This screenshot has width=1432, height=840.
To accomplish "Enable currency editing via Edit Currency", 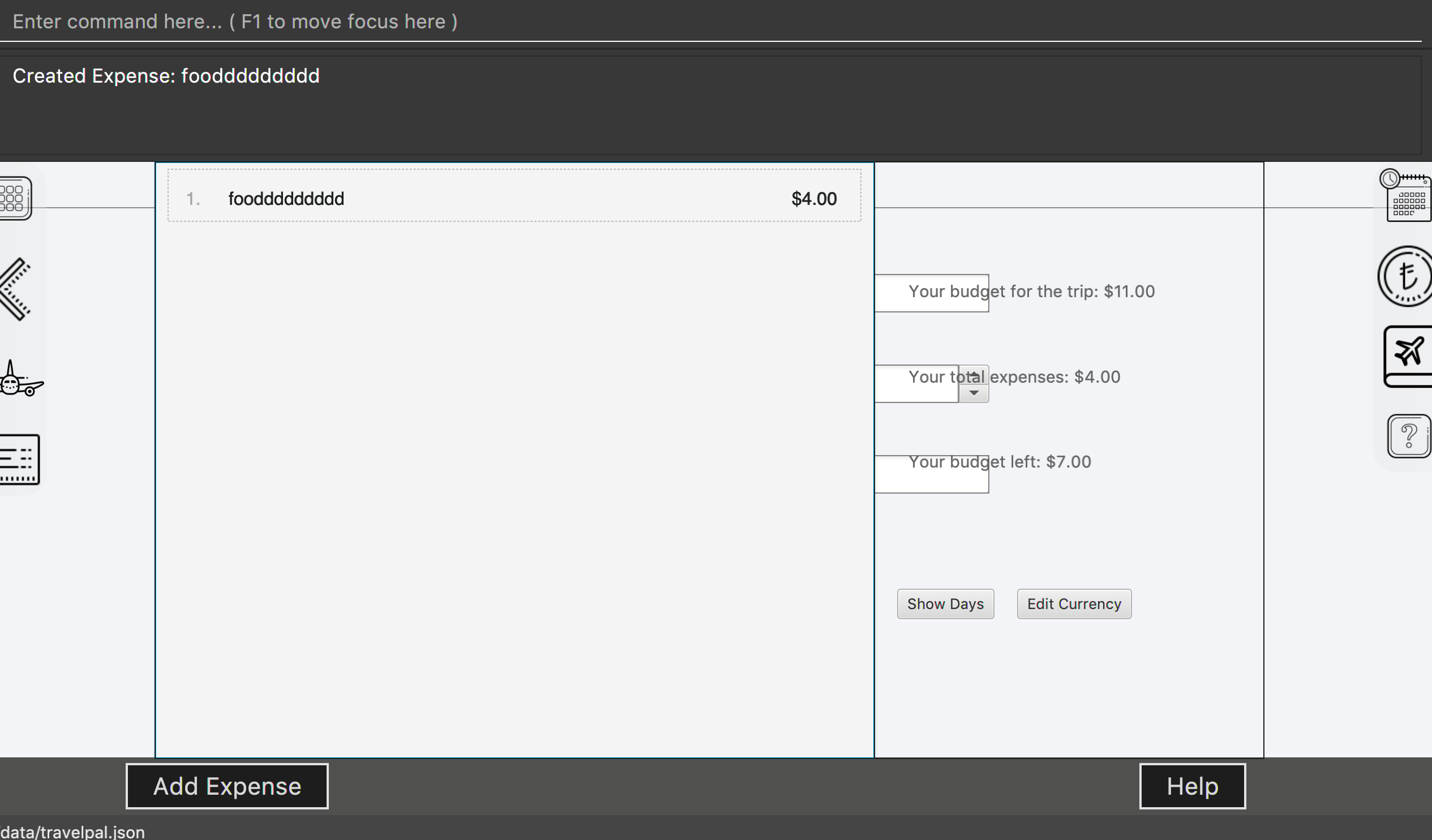I will [1073, 603].
